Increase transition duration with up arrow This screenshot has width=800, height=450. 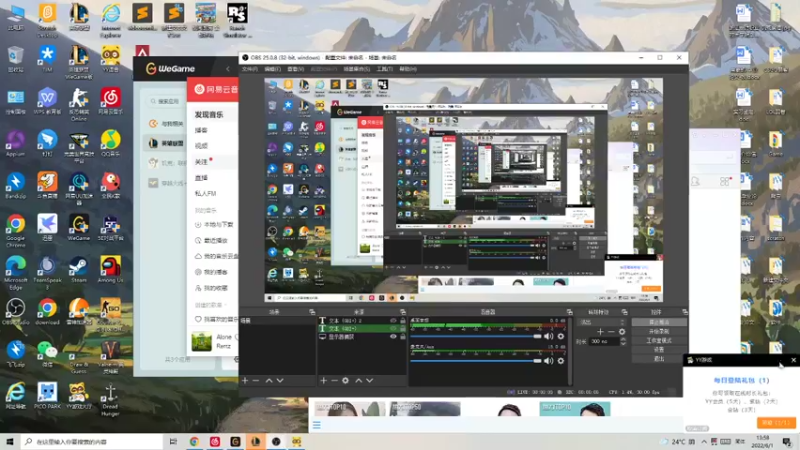pos(623,339)
